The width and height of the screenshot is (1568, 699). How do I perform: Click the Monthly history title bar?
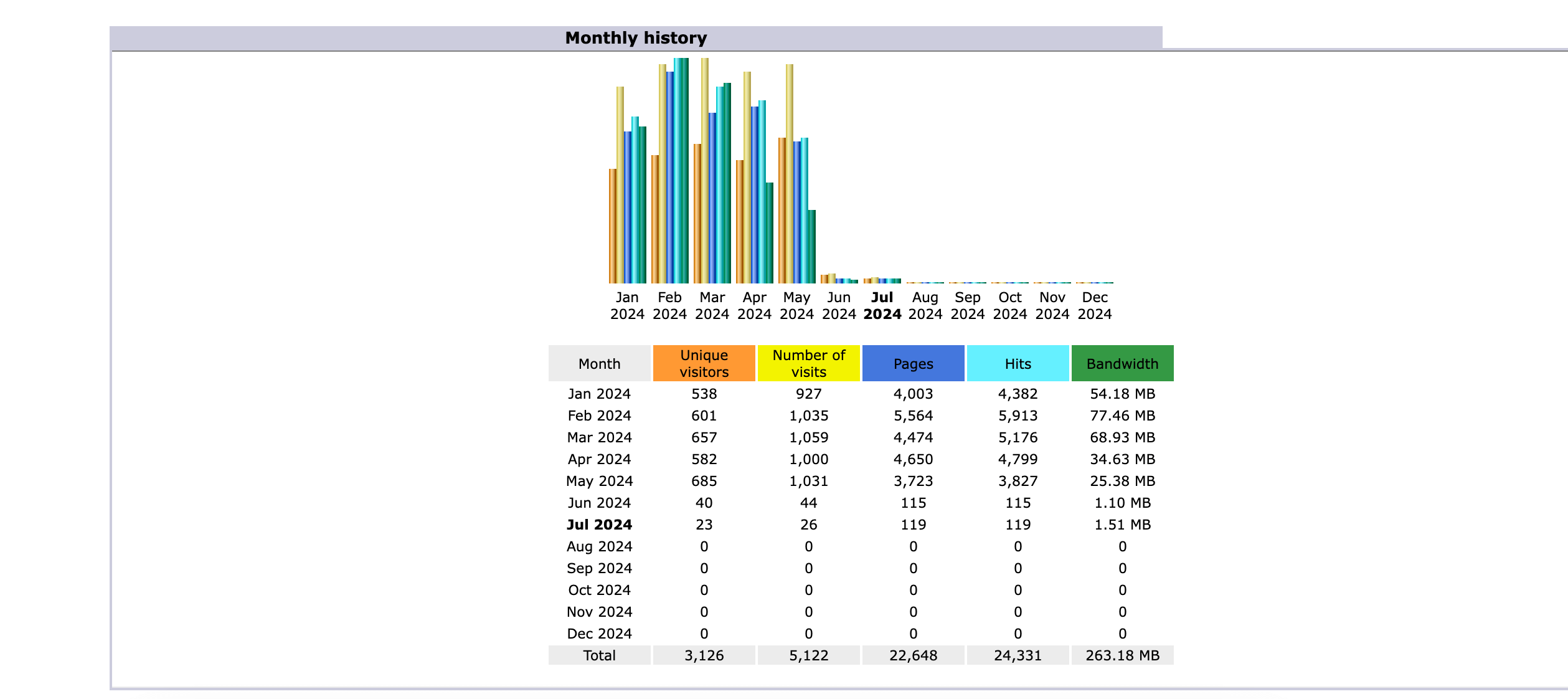(636, 38)
